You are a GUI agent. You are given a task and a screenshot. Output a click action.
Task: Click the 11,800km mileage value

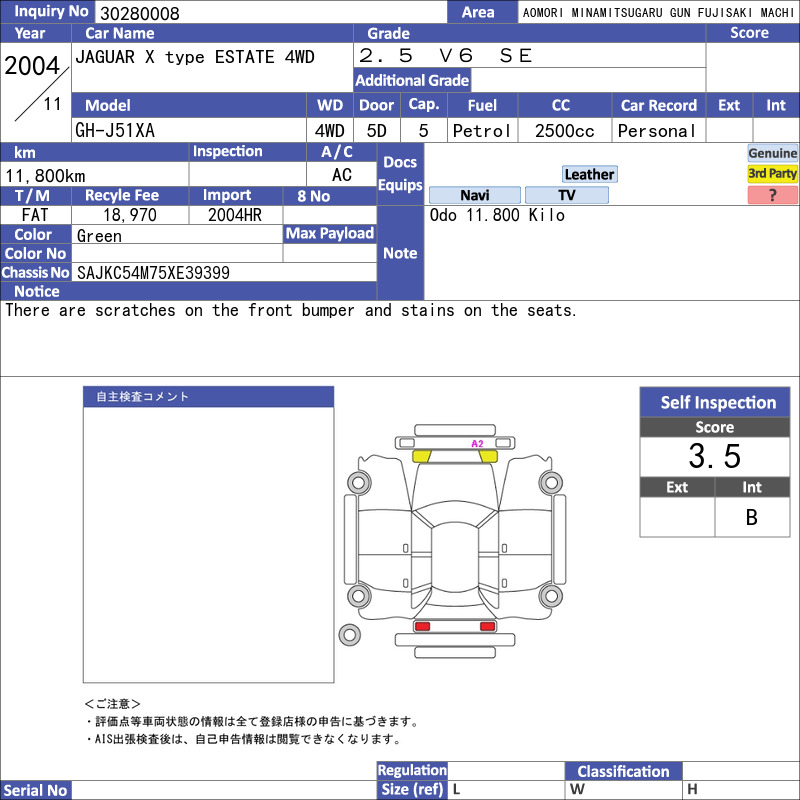coord(45,176)
